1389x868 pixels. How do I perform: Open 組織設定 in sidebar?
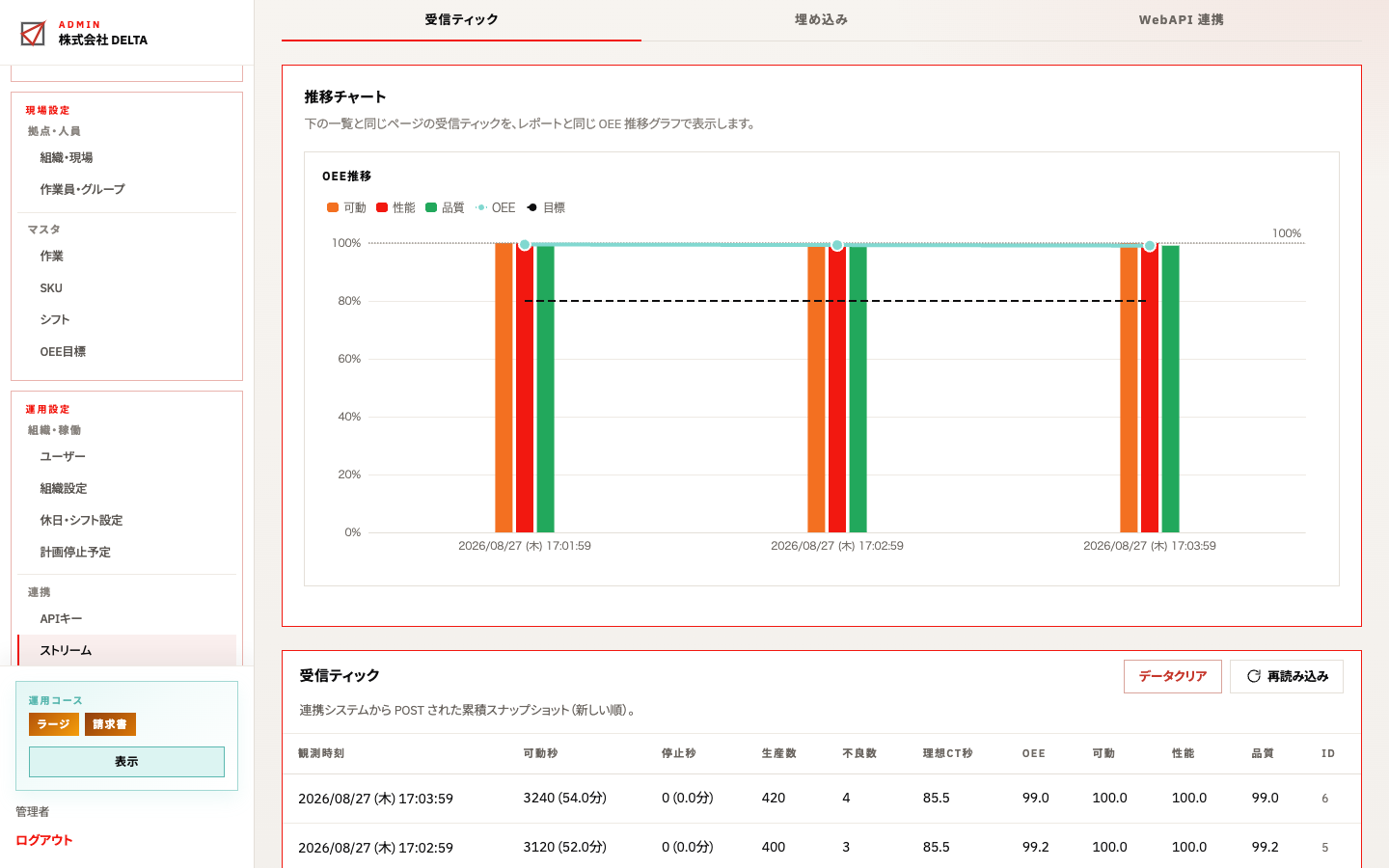click(126, 488)
